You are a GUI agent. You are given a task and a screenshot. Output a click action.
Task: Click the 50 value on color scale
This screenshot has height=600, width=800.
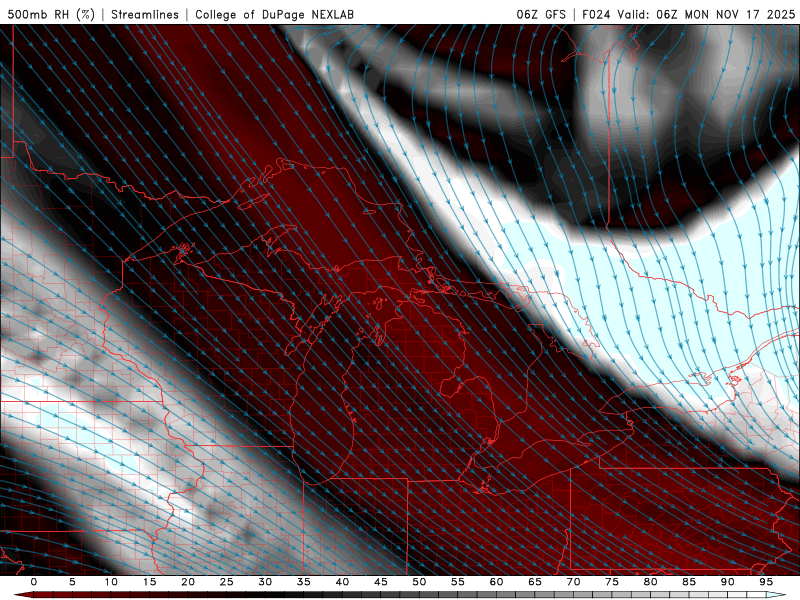419,582
